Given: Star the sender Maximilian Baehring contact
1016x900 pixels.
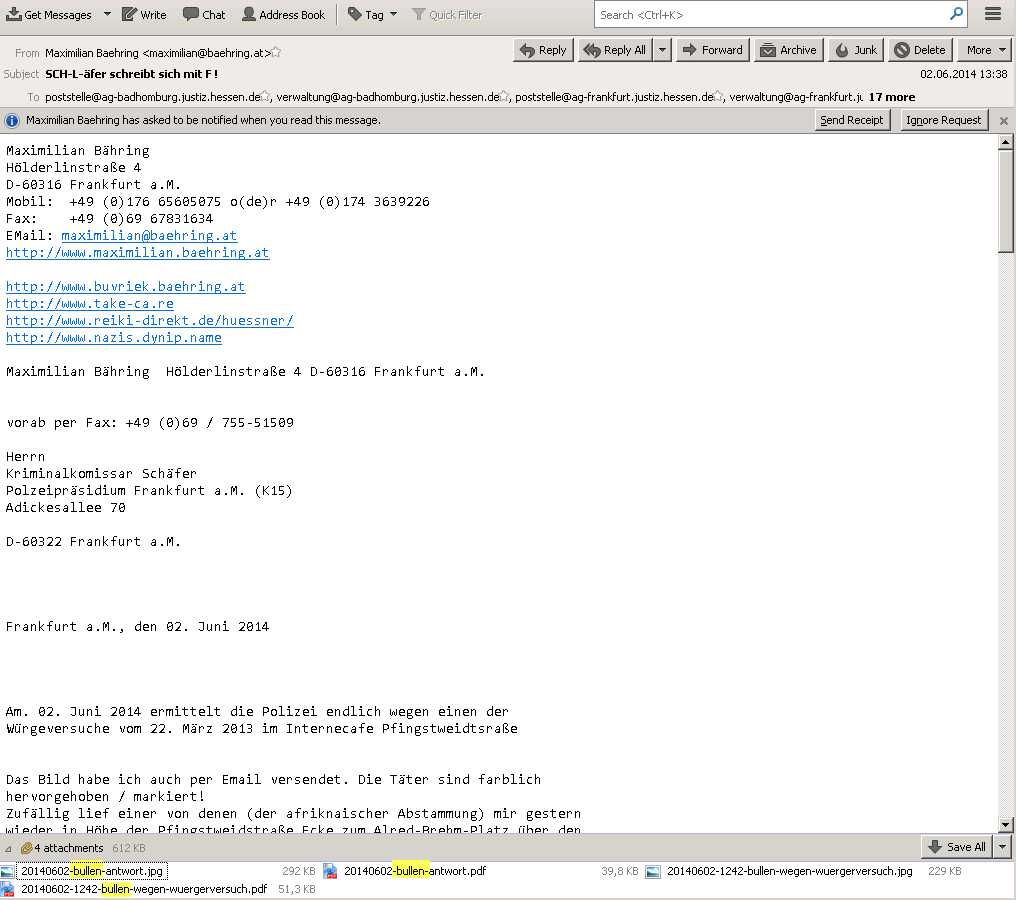Looking at the screenshot, I should click(x=276, y=52).
